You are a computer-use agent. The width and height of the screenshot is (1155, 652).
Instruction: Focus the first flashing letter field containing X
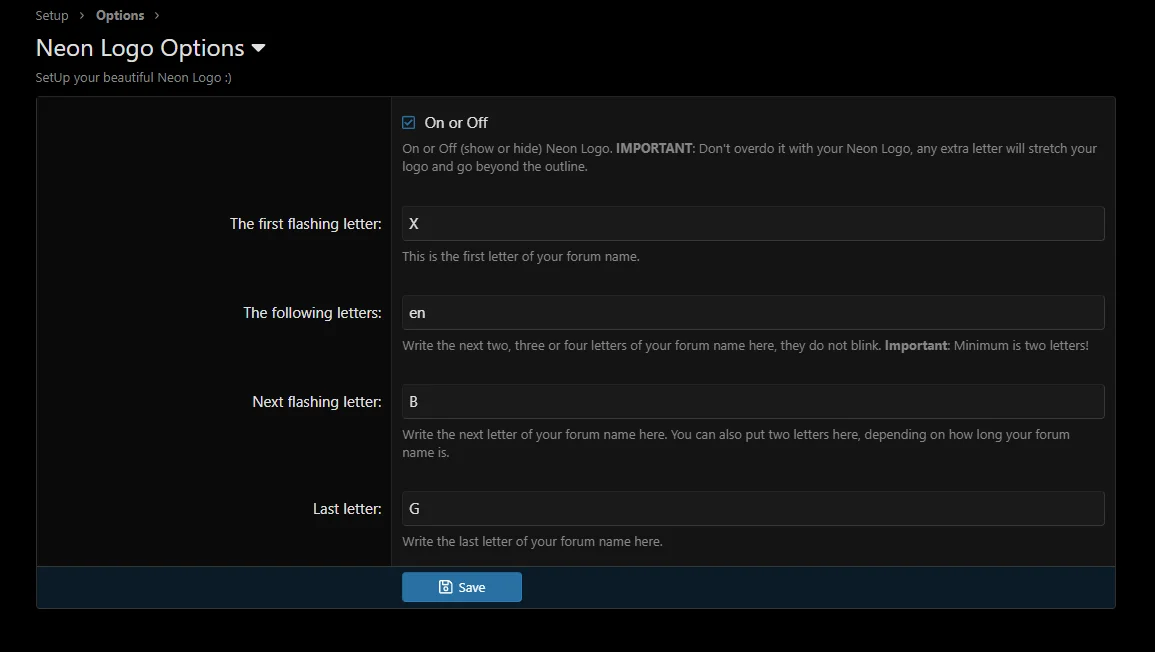click(x=752, y=224)
